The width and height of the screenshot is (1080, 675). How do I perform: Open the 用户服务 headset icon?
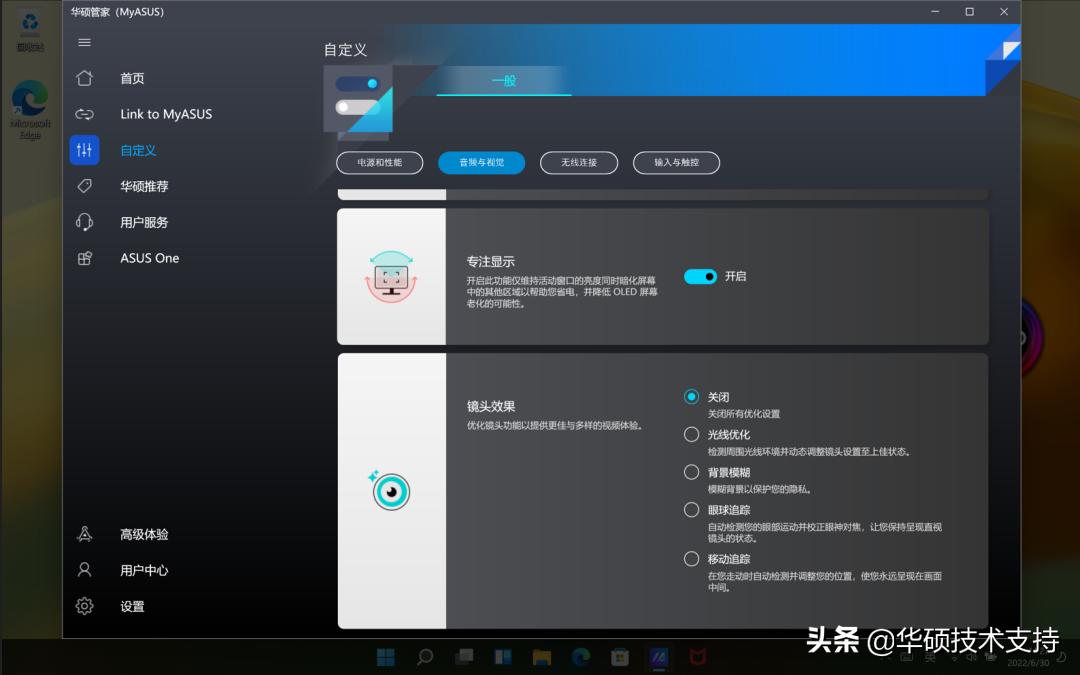[84, 222]
